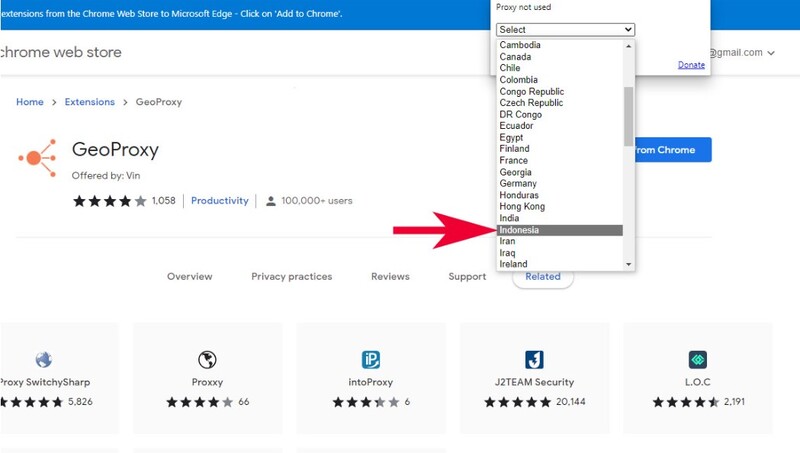Switch to the Support tab
Screen dimensions: 800x453
tap(467, 276)
